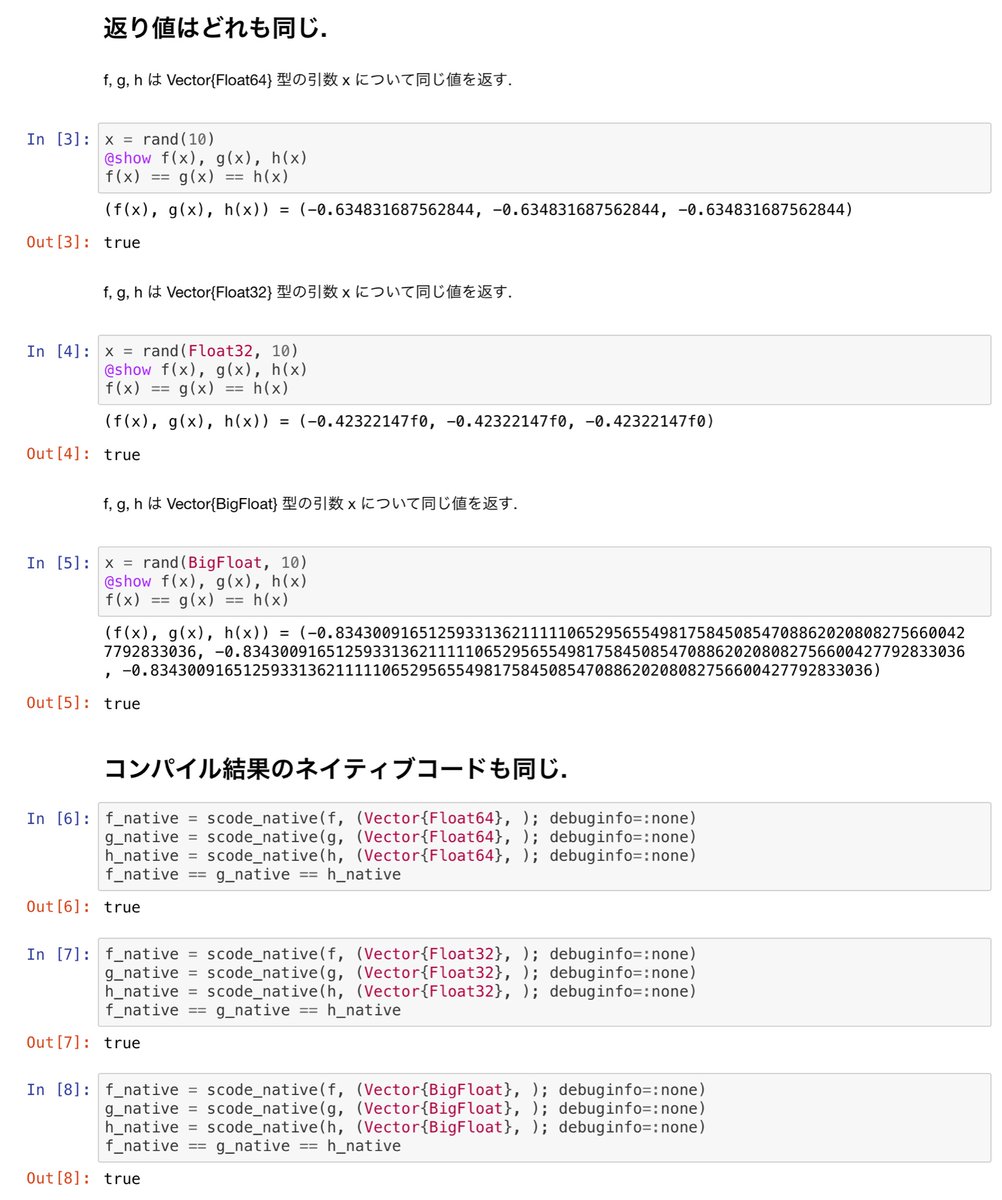Click the g_native BigFloat assignment line
This screenshot has height=1200, width=1002.
click(x=405, y=1108)
